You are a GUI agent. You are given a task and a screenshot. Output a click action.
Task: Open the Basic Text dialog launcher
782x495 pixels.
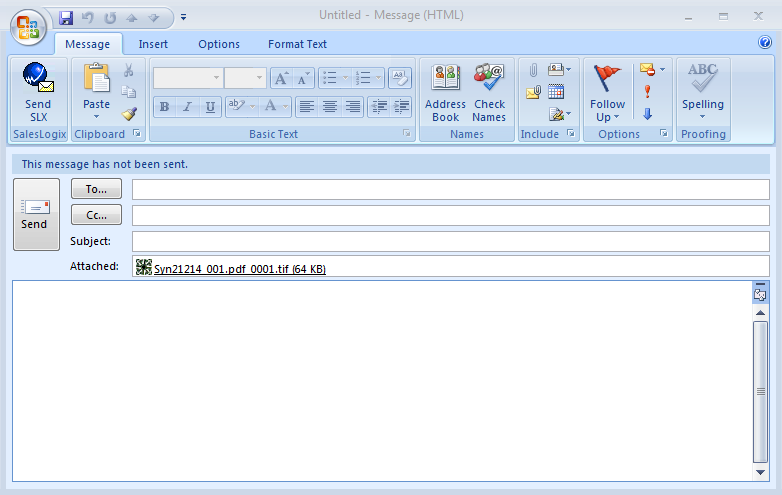(407, 134)
